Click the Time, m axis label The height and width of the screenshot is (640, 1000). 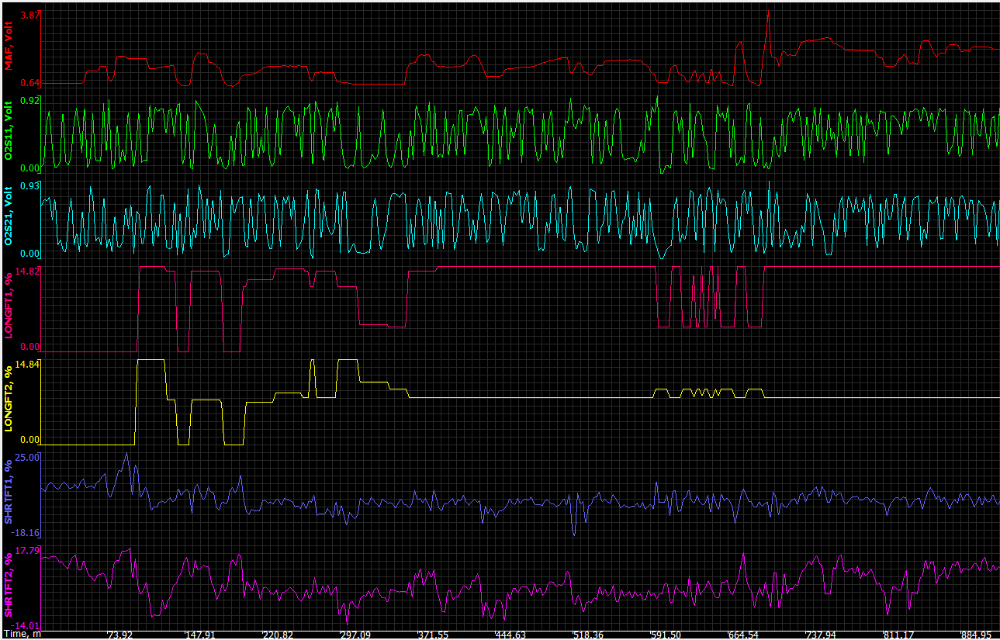pos(21,634)
